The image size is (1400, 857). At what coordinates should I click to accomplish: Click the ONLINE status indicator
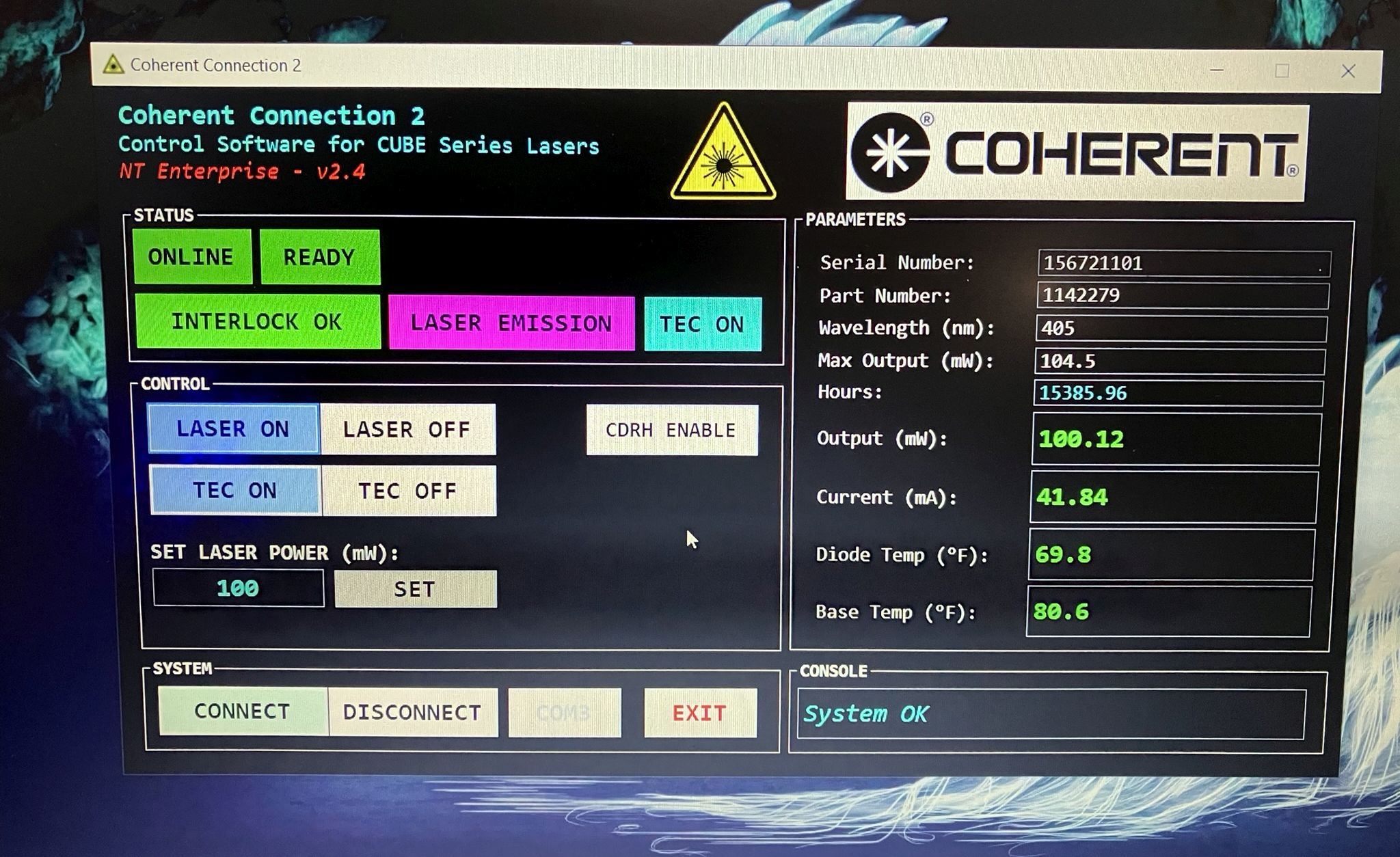pos(192,257)
